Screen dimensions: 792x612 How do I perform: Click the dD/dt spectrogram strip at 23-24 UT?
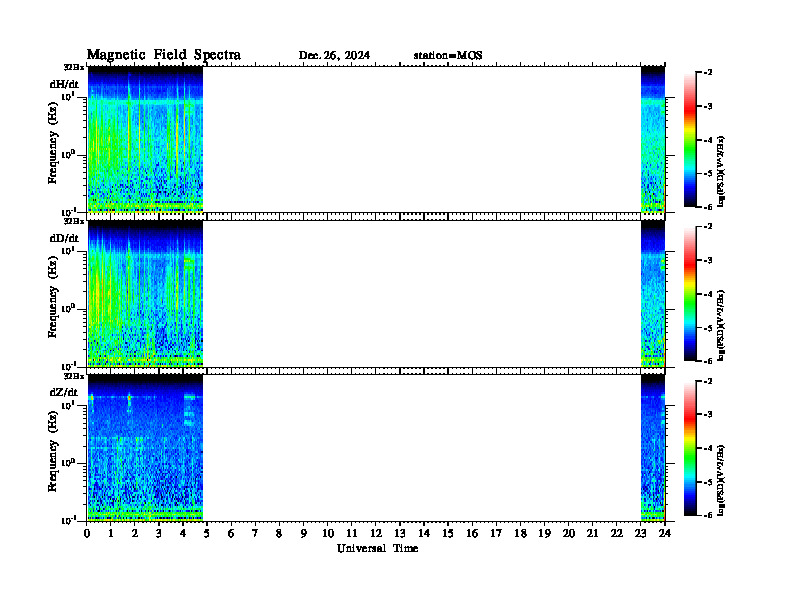tap(653, 293)
